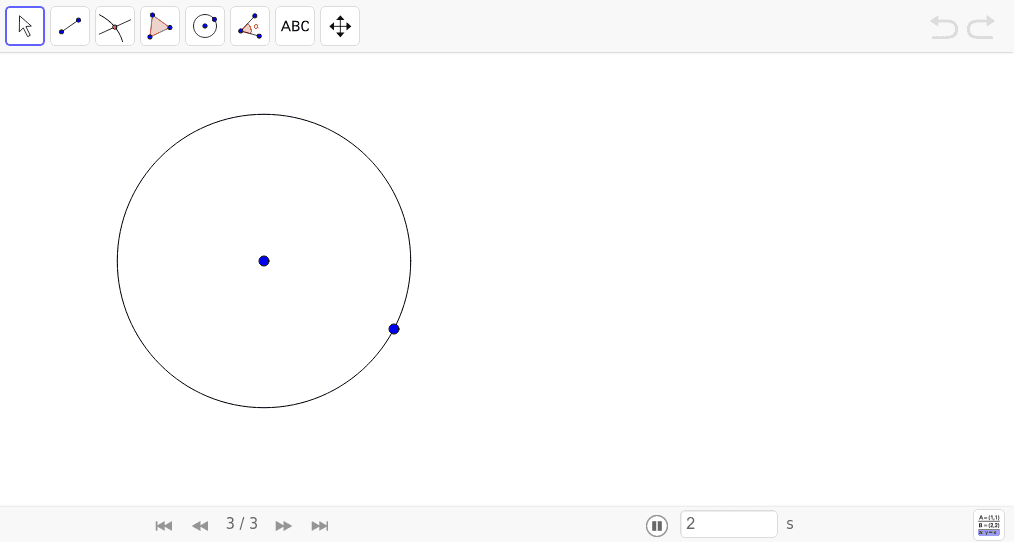Screen dimensions: 1015x543
Task: Click the "3 / 3" step counter
Action: click(242, 524)
